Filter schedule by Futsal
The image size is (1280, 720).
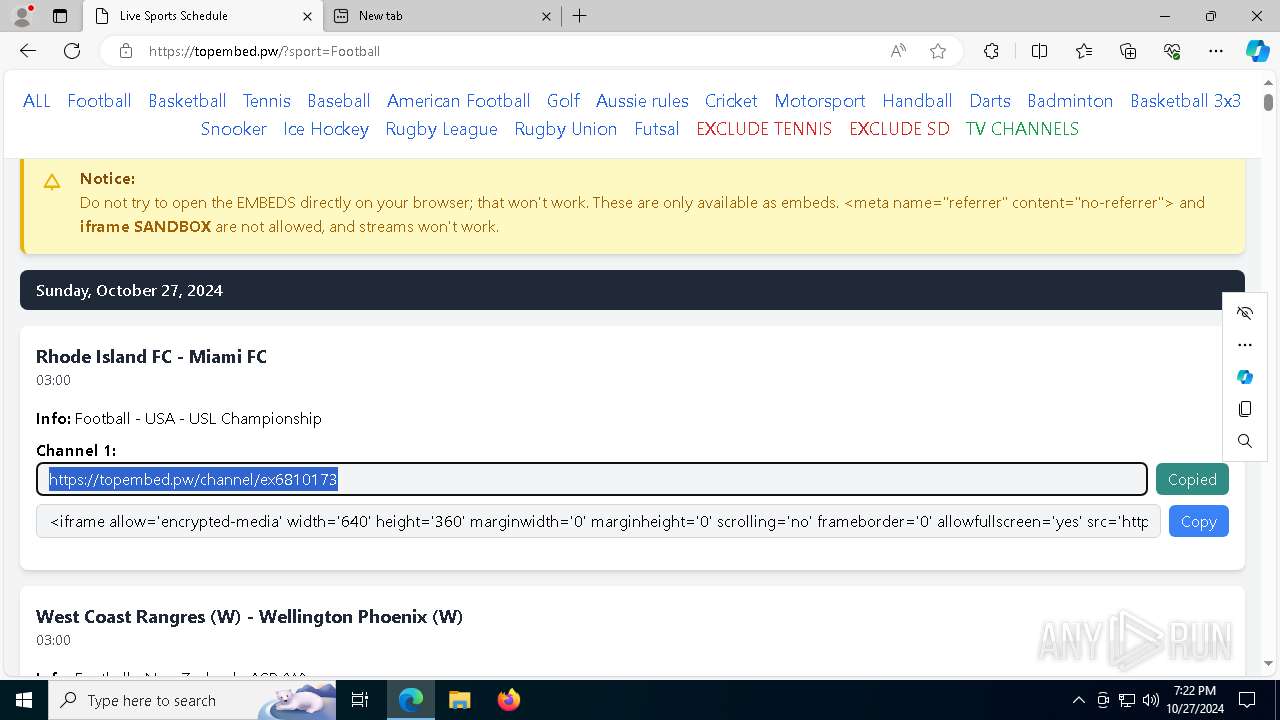(x=657, y=129)
